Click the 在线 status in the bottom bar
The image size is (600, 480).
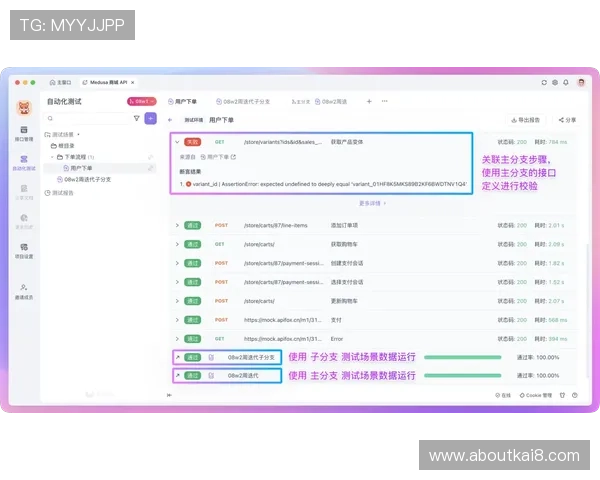coord(503,395)
